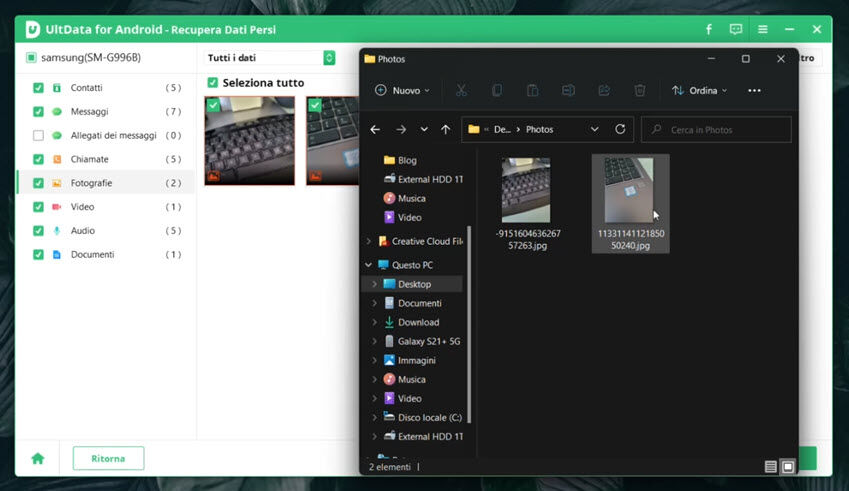Switch to large thumbnails view icon

[788, 466]
